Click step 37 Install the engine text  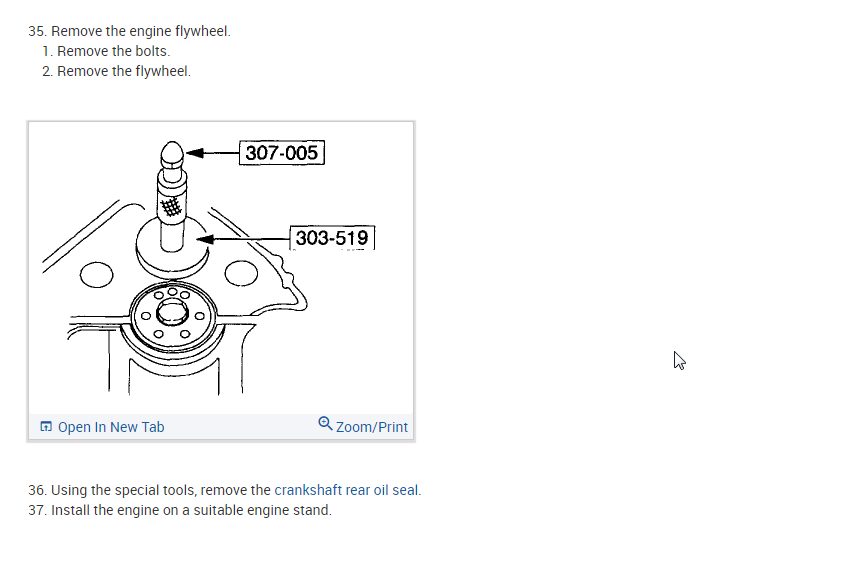click(180, 510)
